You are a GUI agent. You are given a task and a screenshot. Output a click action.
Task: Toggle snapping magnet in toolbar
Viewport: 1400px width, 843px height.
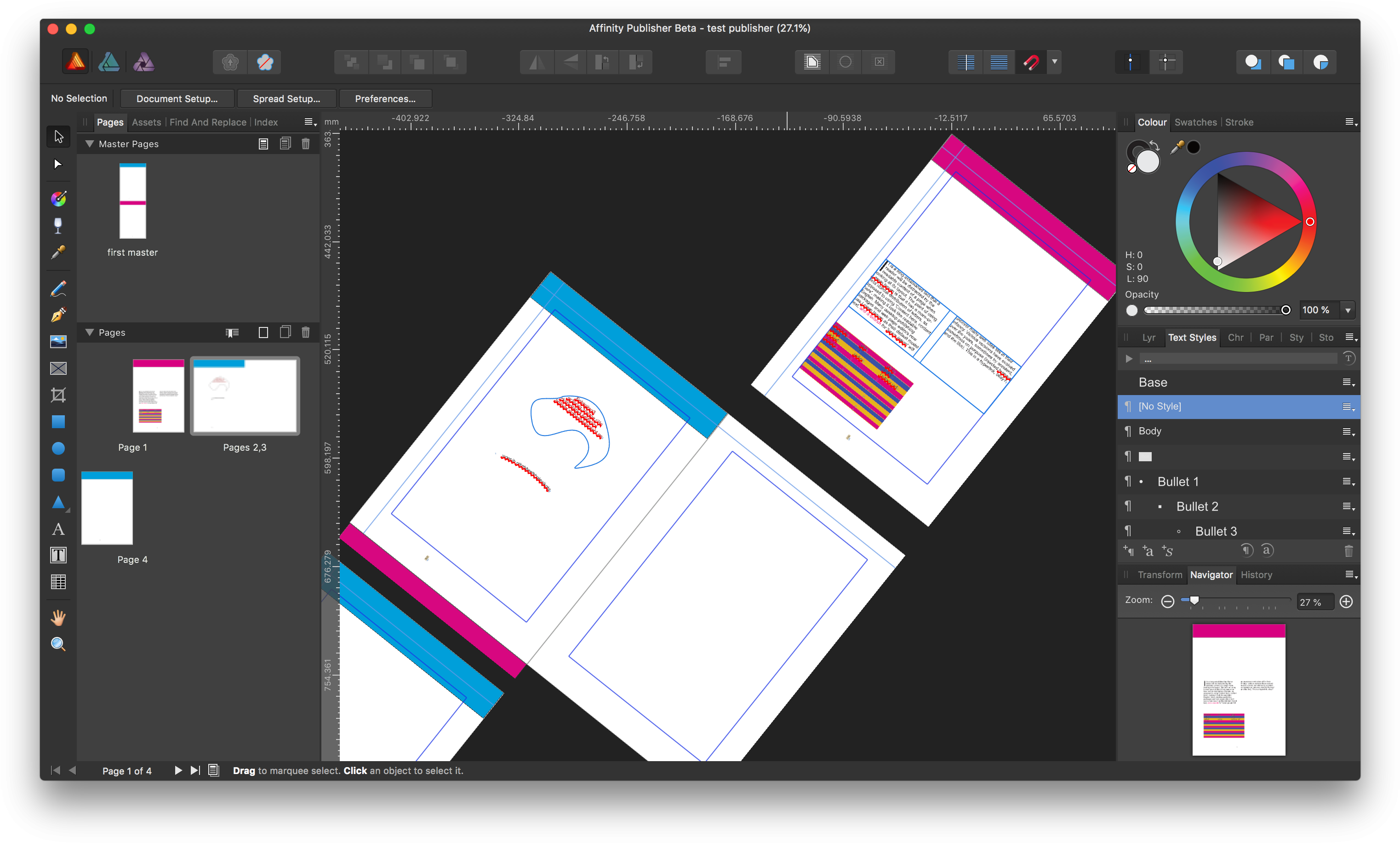pos(1031,62)
